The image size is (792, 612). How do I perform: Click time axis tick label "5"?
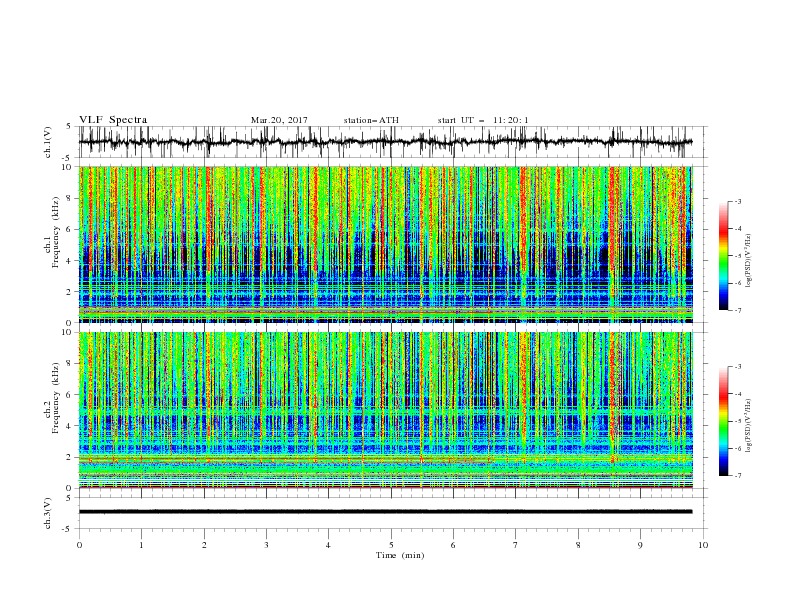[x=391, y=545]
